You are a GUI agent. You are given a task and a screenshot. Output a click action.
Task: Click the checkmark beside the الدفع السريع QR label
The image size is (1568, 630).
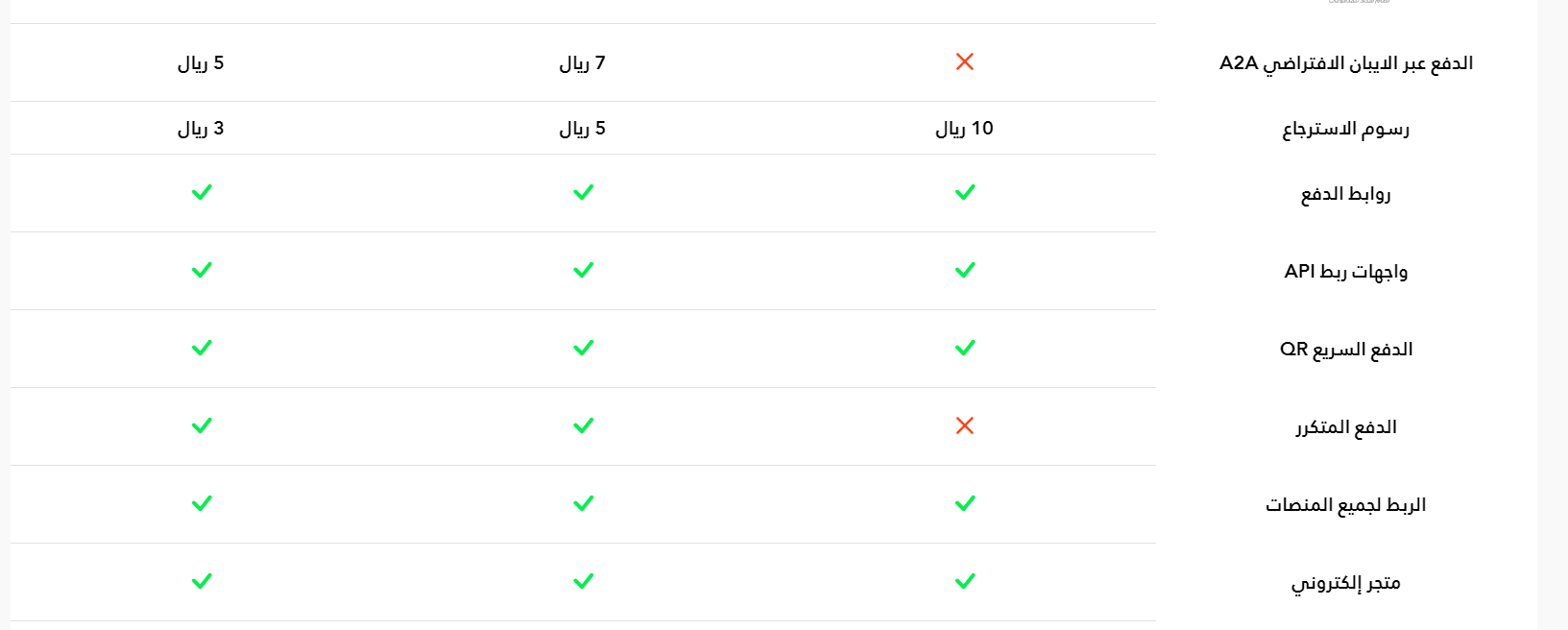(965, 348)
